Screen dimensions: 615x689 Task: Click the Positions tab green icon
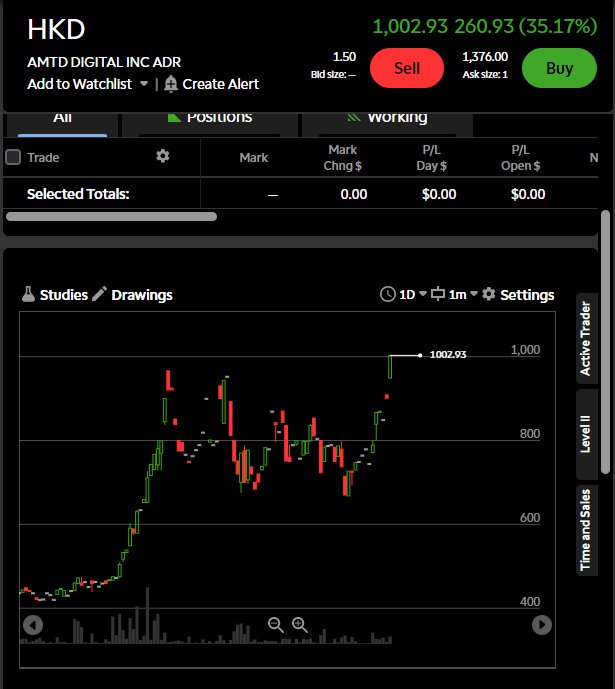[174, 117]
